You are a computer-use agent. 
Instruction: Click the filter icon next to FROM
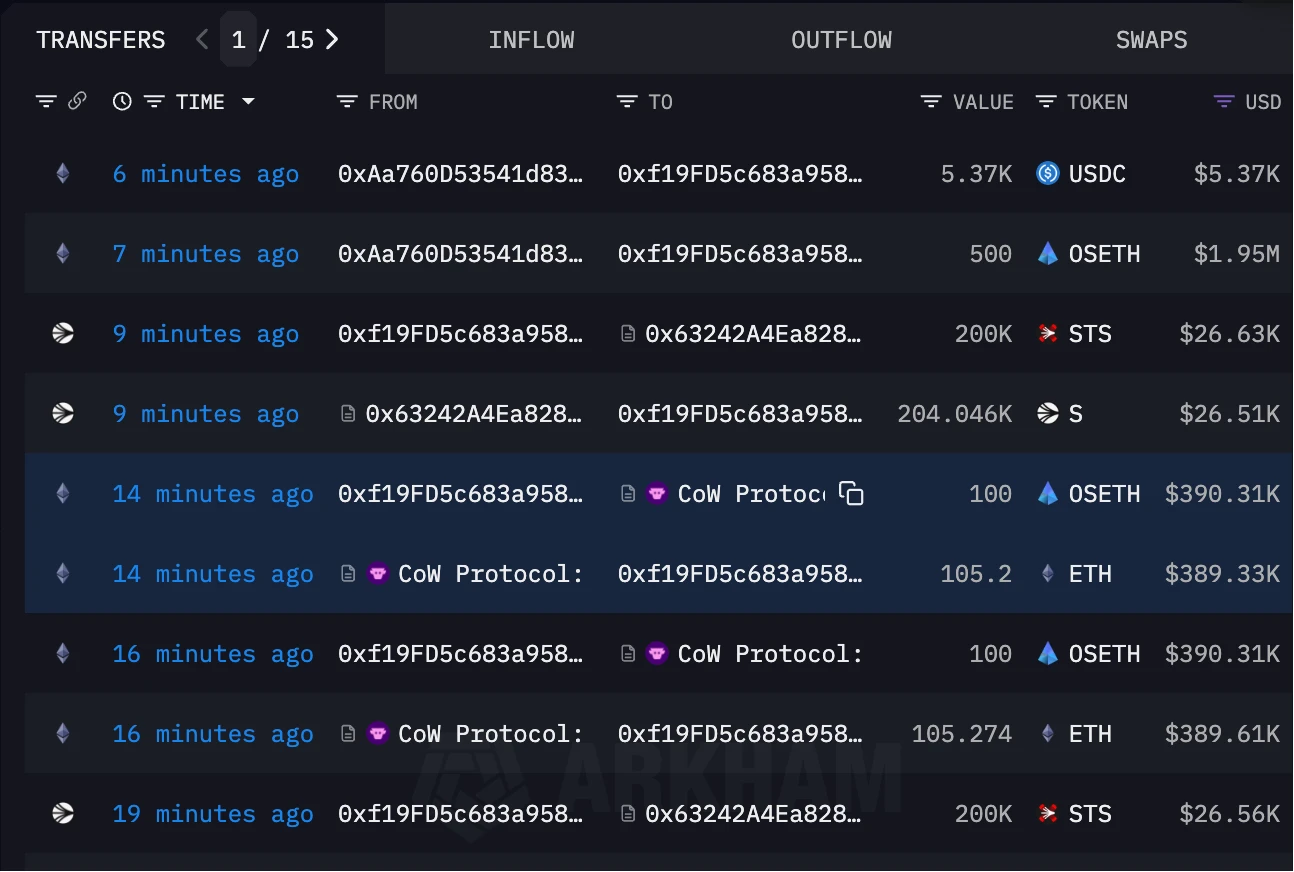(347, 102)
